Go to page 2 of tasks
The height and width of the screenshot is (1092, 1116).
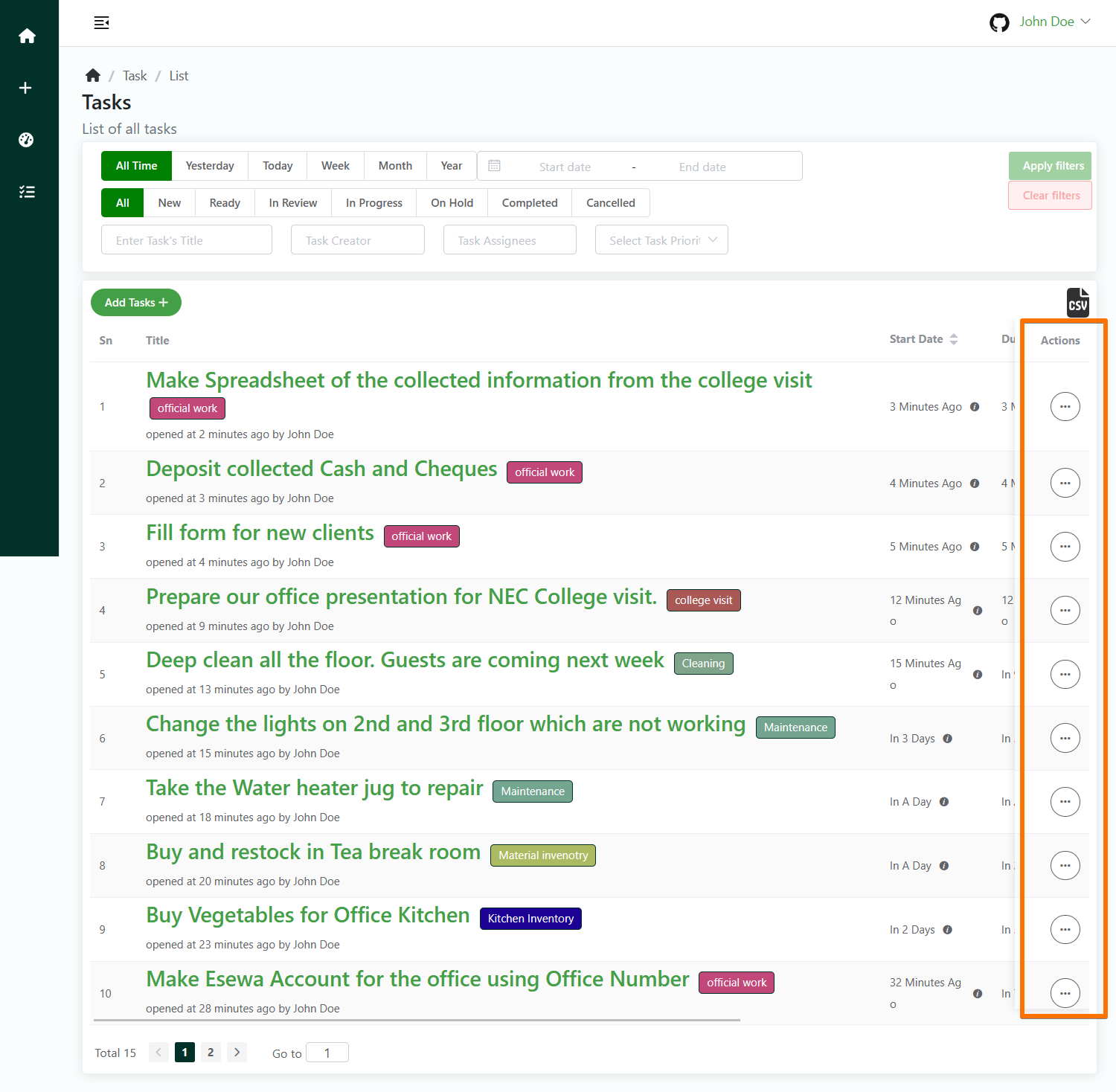[x=211, y=1053]
